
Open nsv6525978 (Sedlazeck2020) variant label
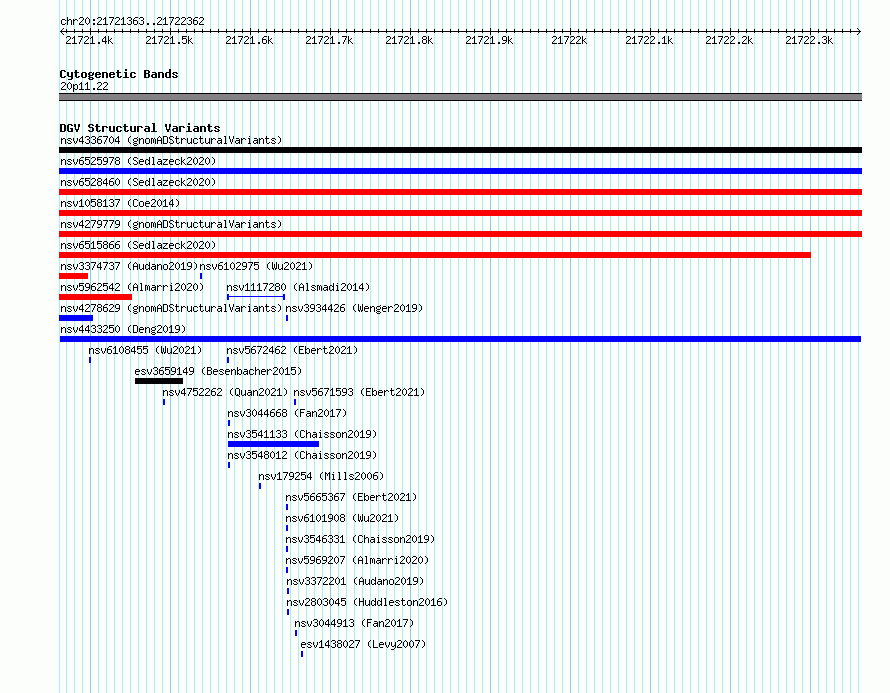[x=138, y=161]
